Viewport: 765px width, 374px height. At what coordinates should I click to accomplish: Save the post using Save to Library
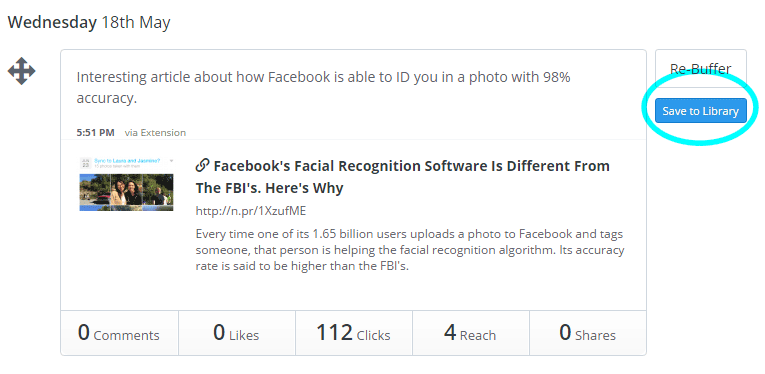(701, 111)
